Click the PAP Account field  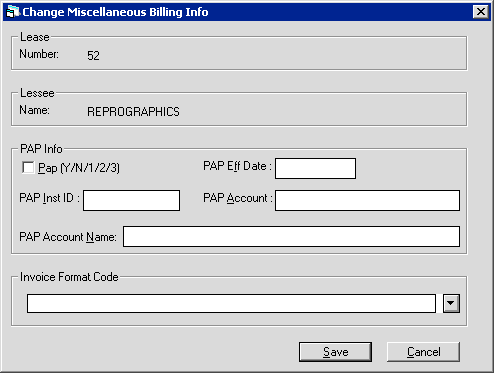367,200
